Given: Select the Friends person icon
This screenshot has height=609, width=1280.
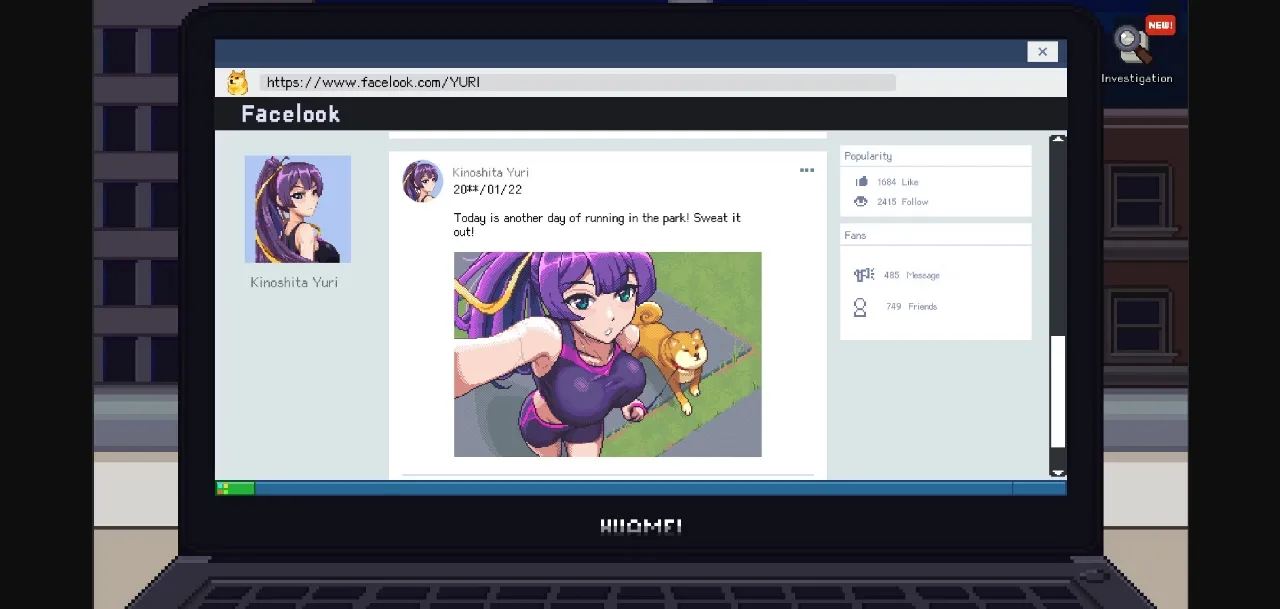Looking at the screenshot, I should point(861,307).
